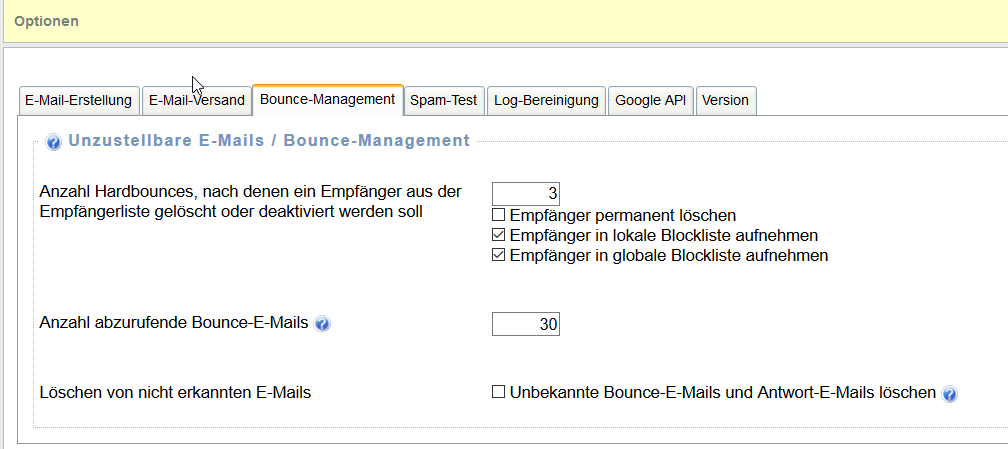Go to the Spam-Test tab
Image resolution: width=1008 pixels, height=449 pixels.
(x=444, y=100)
